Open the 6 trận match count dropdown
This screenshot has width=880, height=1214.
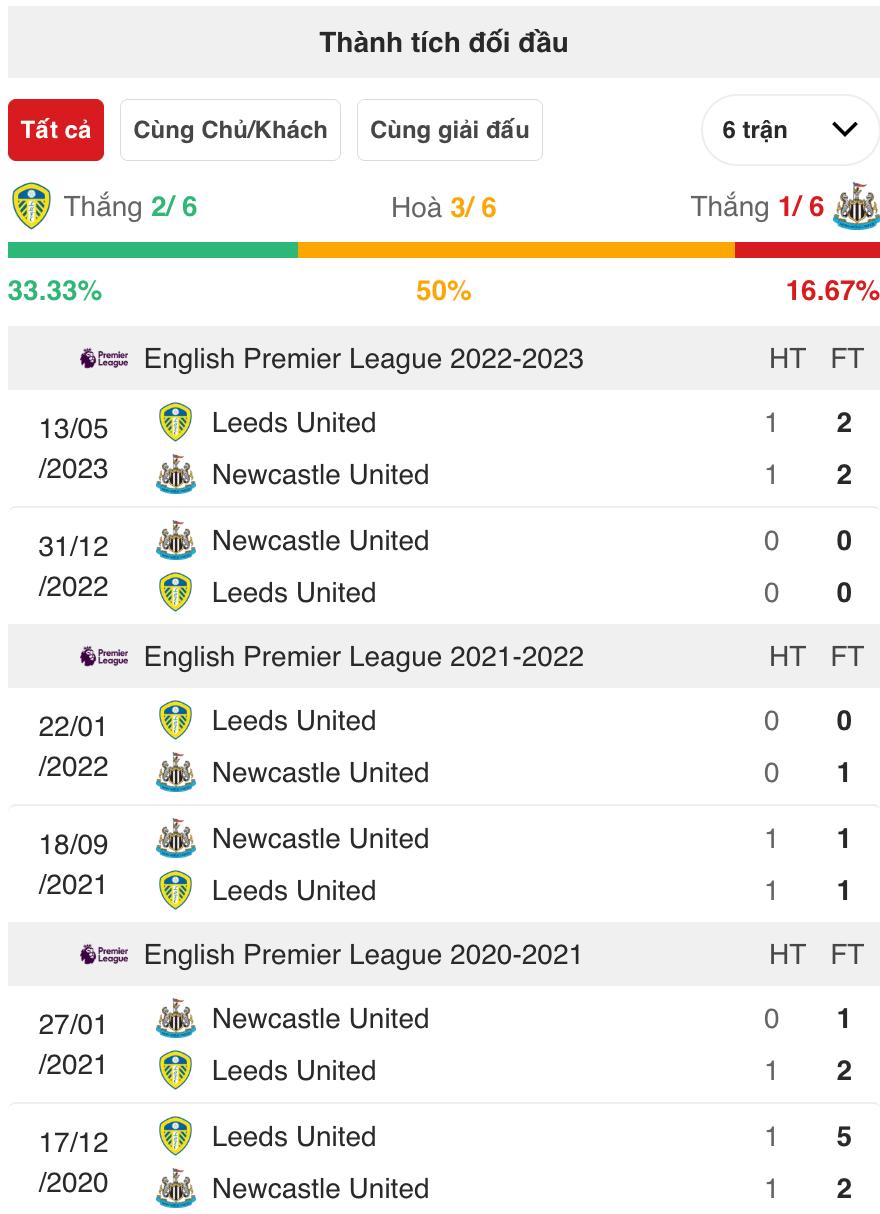coord(790,130)
